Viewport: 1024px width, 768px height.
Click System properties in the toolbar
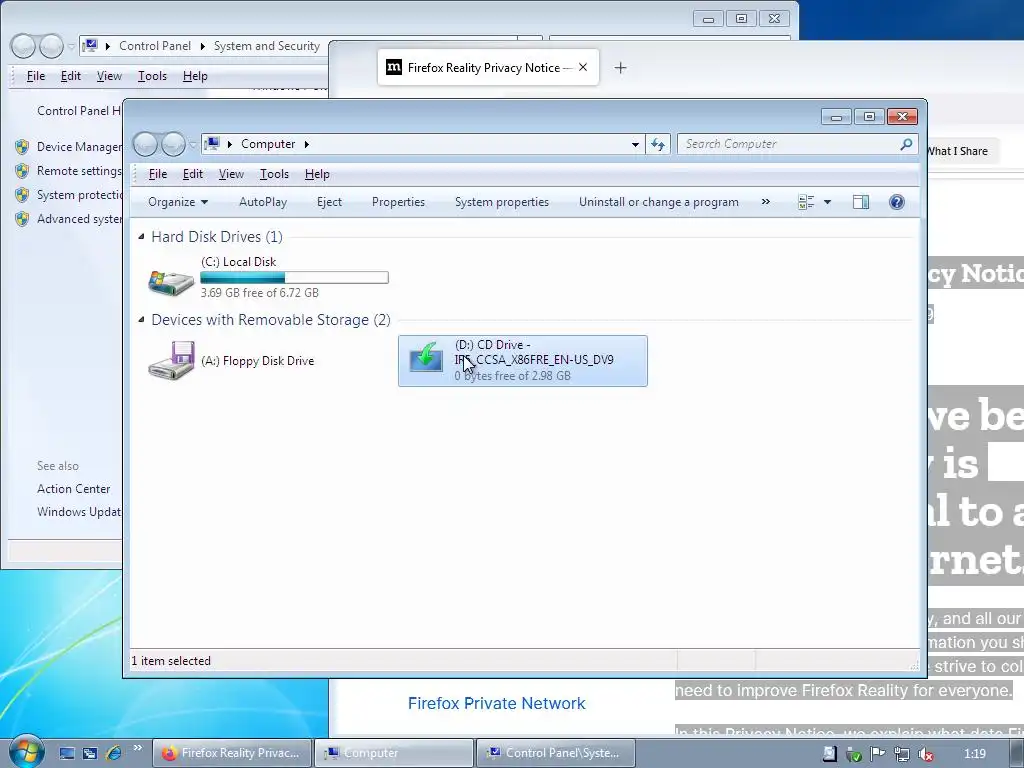[502, 202]
